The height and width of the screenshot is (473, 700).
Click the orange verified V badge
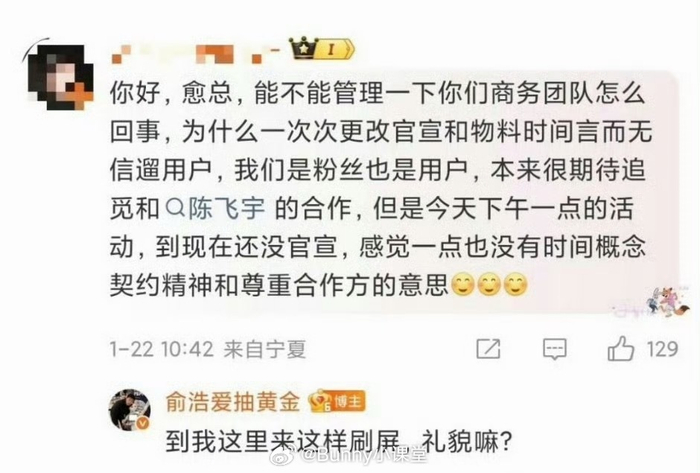pos(142,423)
